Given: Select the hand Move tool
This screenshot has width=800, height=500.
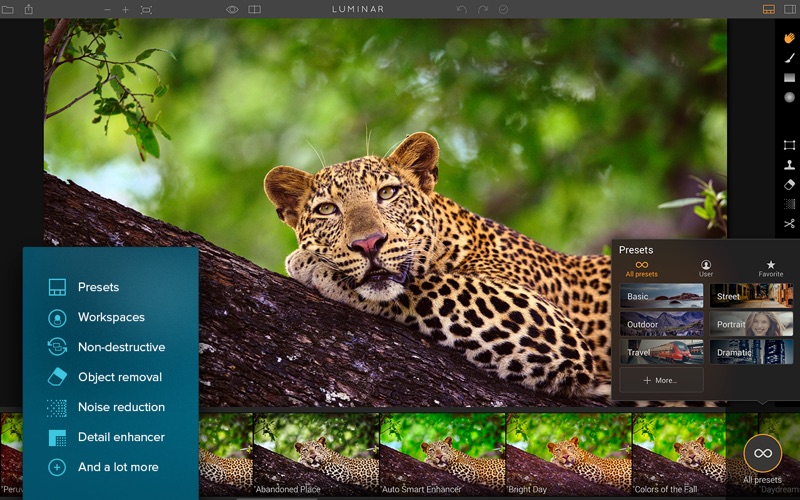Looking at the screenshot, I should pyautogui.click(x=789, y=38).
